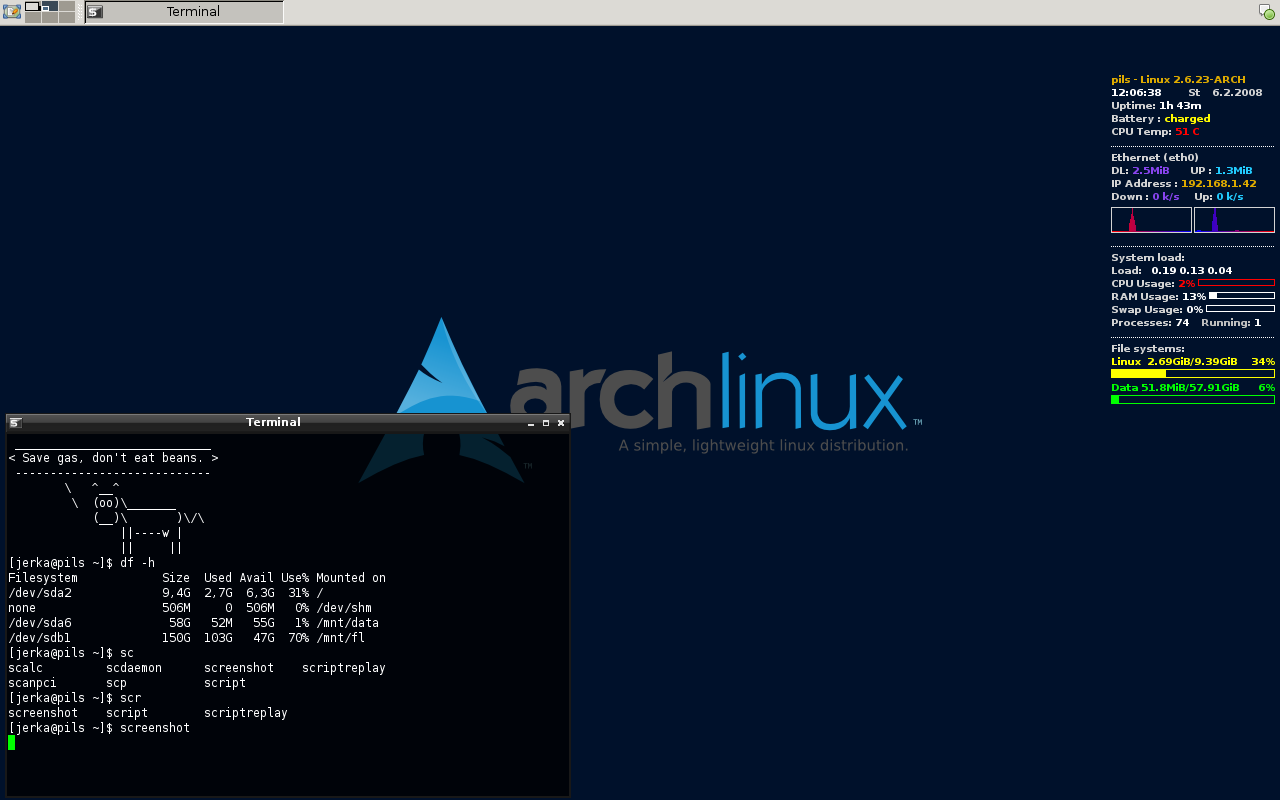Switch to the bottom-right workspace in the pager
Viewport: 1280px width, 800px height.
[67, 18]
